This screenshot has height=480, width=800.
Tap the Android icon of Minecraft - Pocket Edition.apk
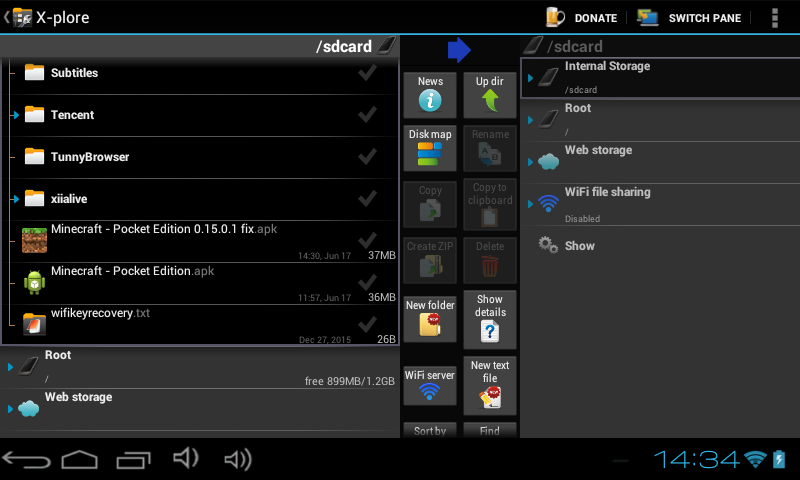pyautogui.click(x=34, y=283)
